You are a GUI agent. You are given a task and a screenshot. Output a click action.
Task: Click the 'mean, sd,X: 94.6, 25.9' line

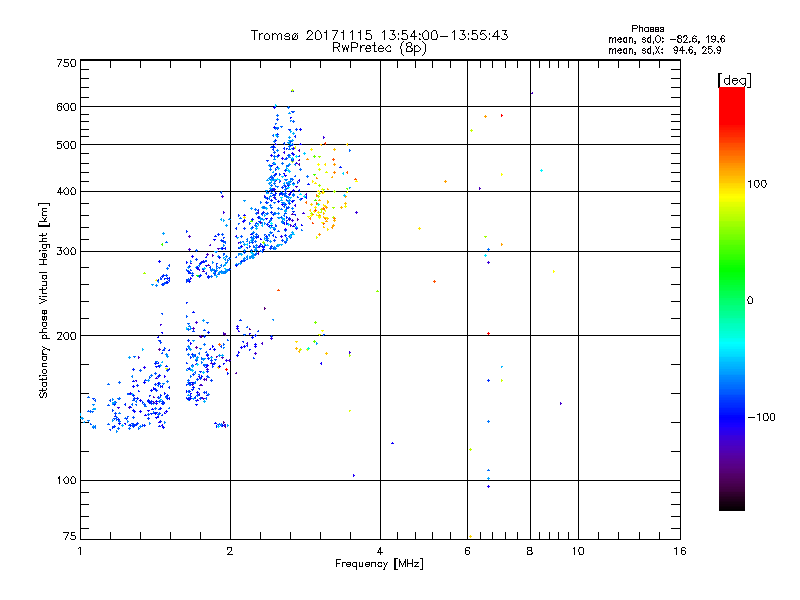click(x=664, y=51)
